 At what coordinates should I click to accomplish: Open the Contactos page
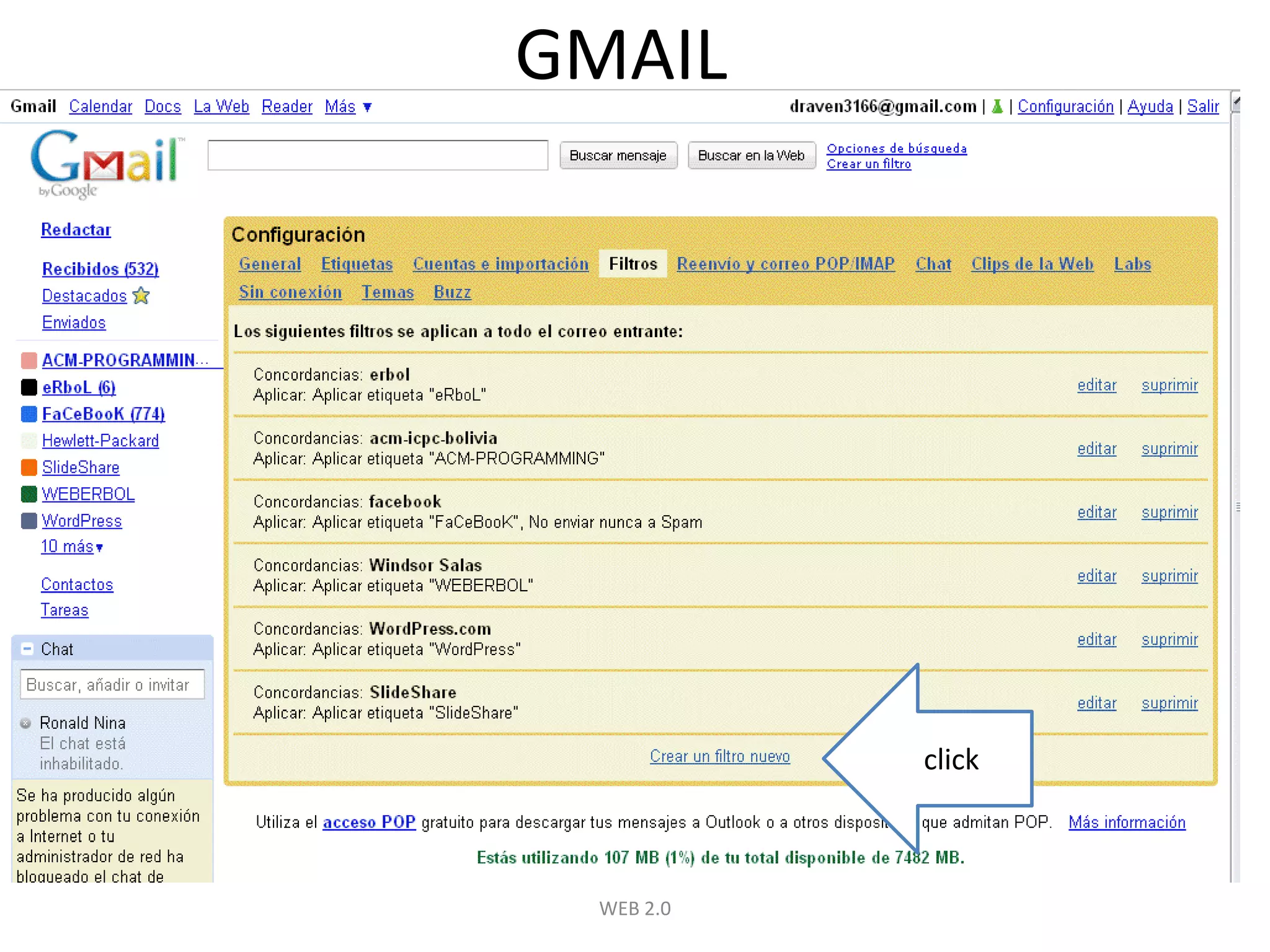pyautogui.click(x=77, y=584)
